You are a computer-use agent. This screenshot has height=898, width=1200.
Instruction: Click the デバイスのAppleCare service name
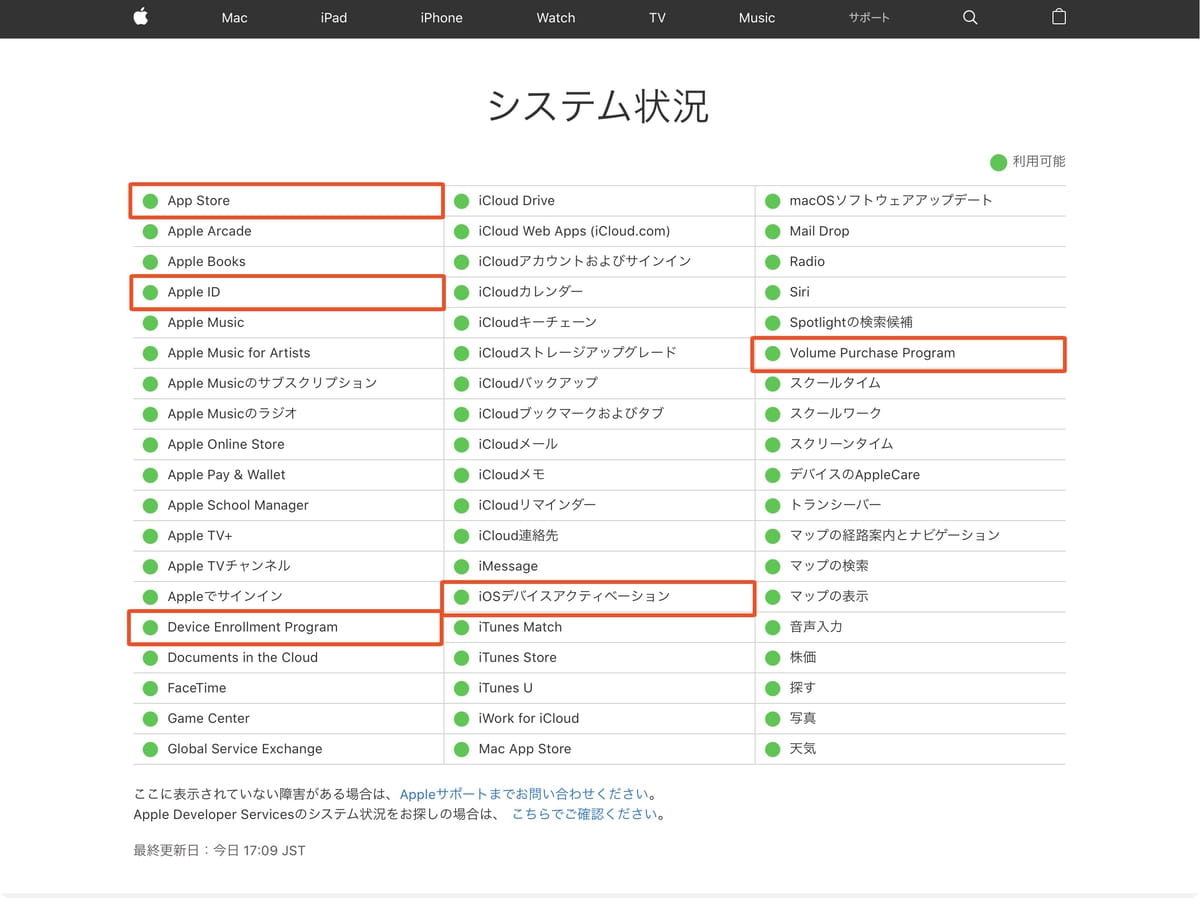pos(855,475)
